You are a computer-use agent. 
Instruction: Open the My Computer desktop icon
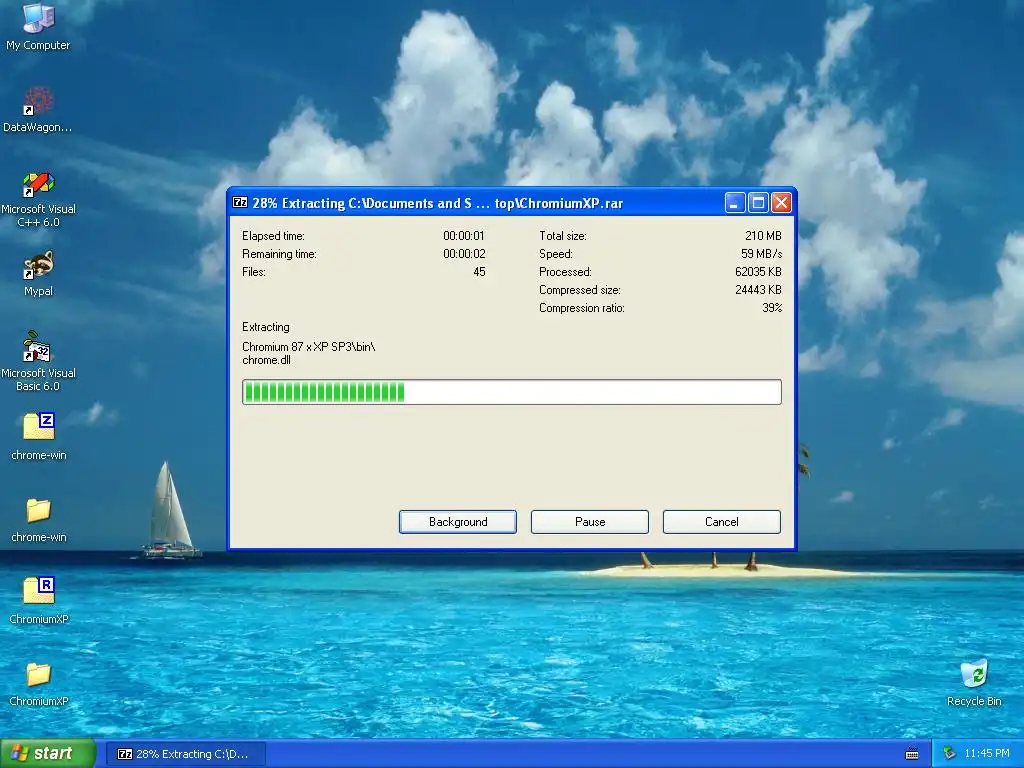[38, 18]
